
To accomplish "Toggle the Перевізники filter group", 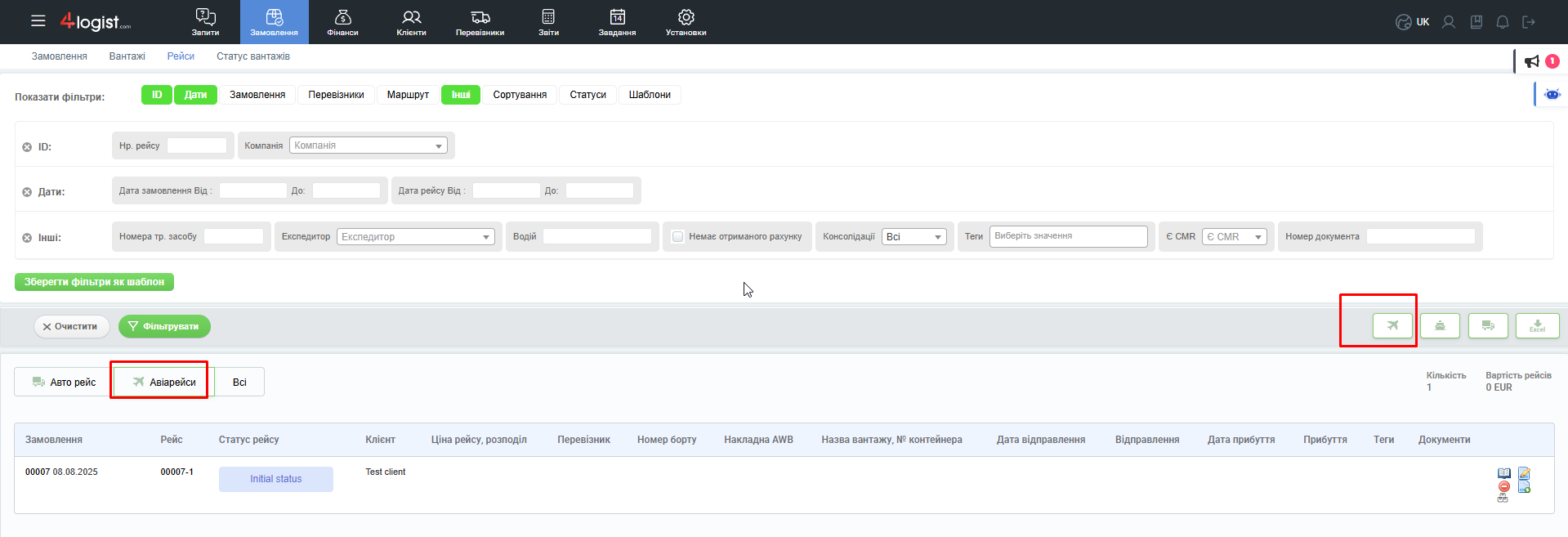I will pyautogui.click(x=336, y=95).
